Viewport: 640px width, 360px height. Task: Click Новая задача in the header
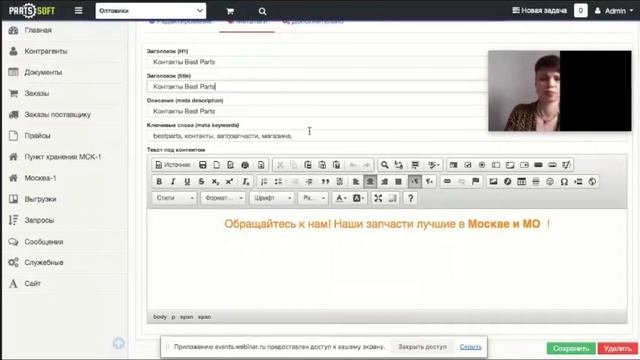(x=539, y=11)
